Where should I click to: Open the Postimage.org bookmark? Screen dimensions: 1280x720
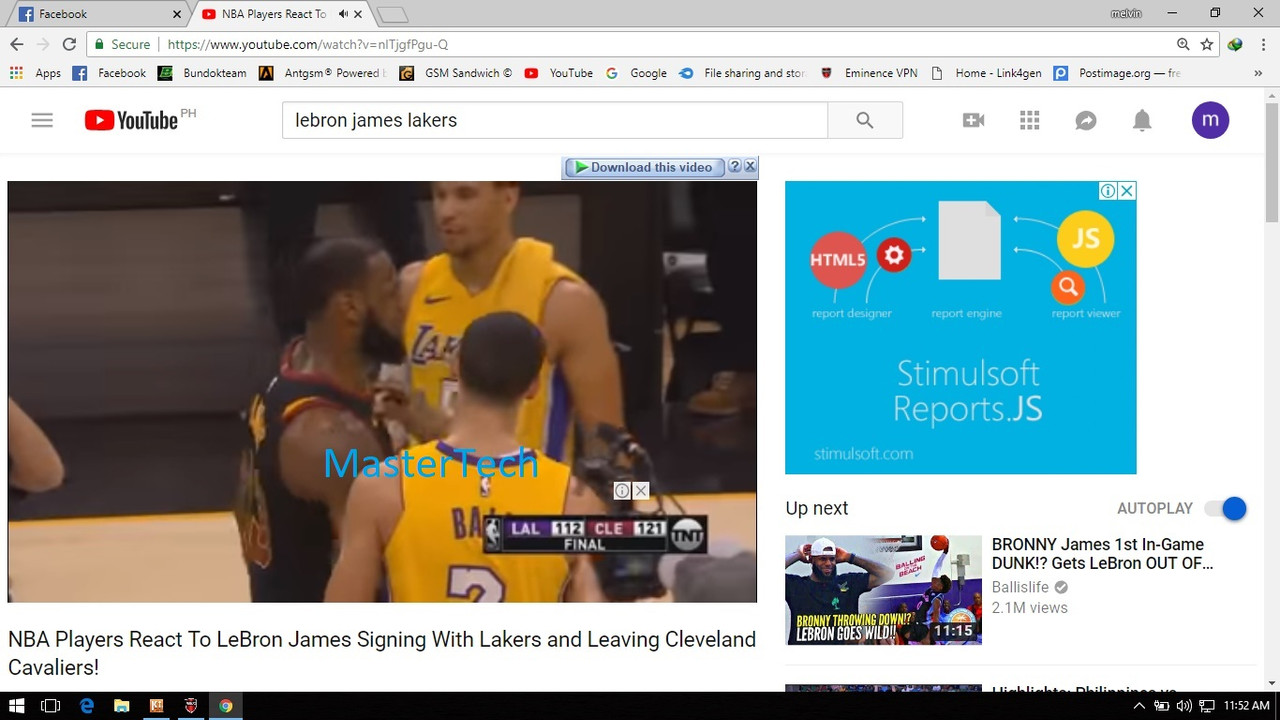[x=1117, y=73]
